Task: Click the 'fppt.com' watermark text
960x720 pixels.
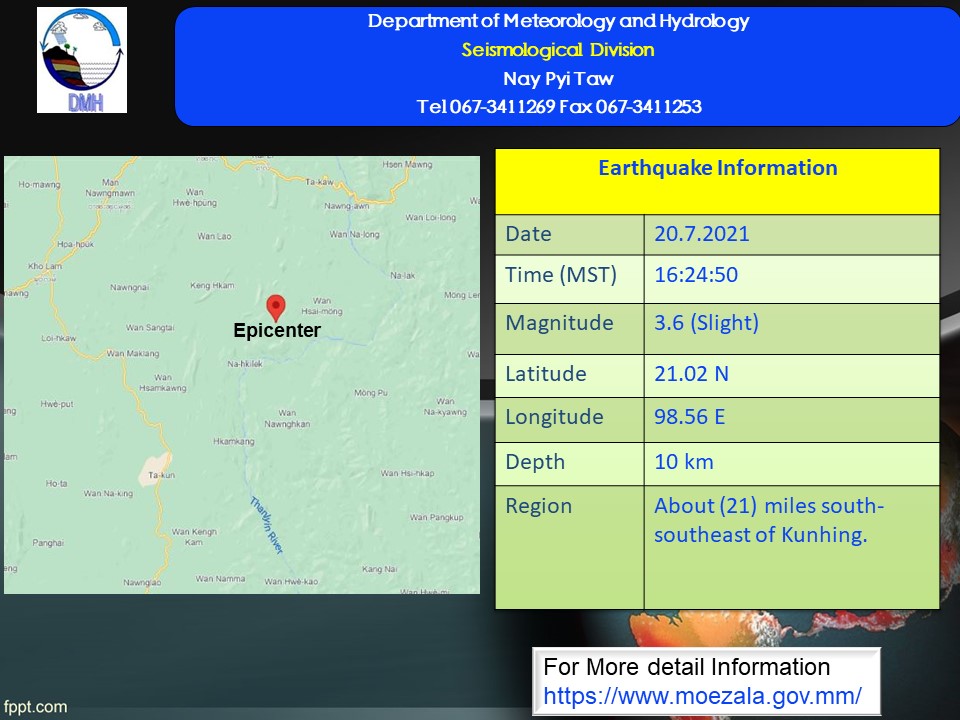Action: [36, 707]
